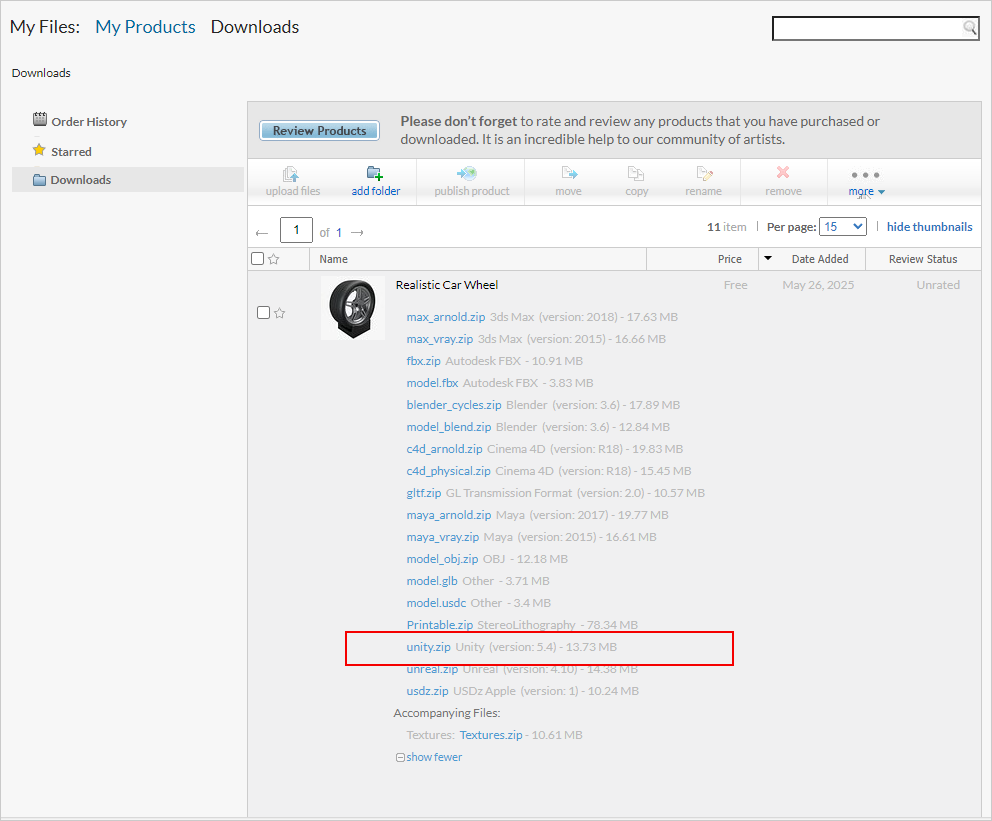Click the copy toolbar icon
The height and width of the screenshot is (821, 992).
click(636, 174)
